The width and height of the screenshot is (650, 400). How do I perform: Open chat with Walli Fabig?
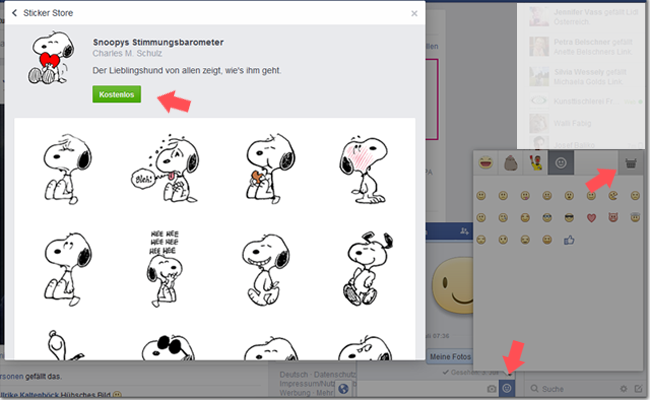point(585,123)
